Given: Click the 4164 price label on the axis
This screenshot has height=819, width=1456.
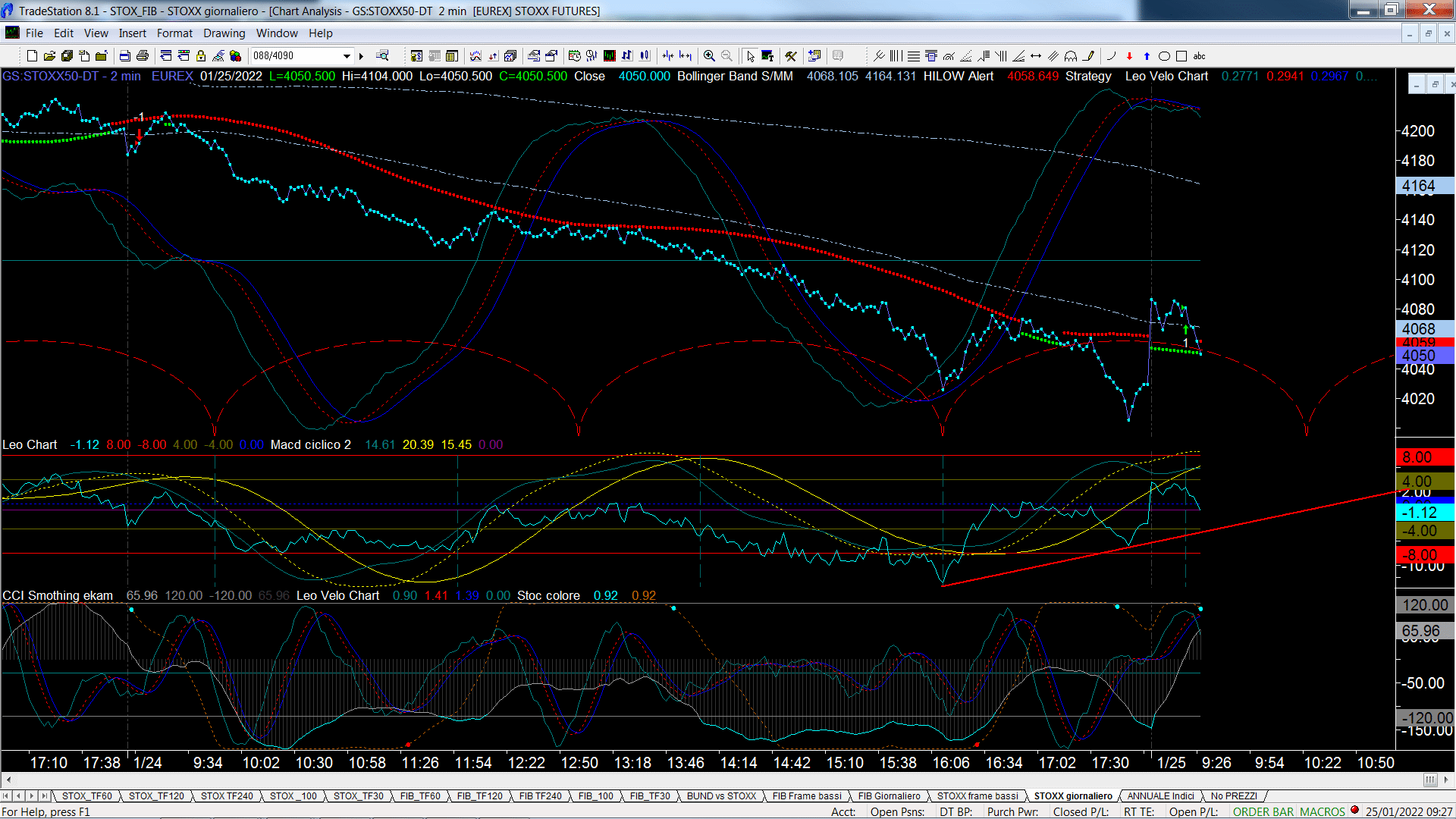Looking at the screenshot, I should tap(1424, 186).
